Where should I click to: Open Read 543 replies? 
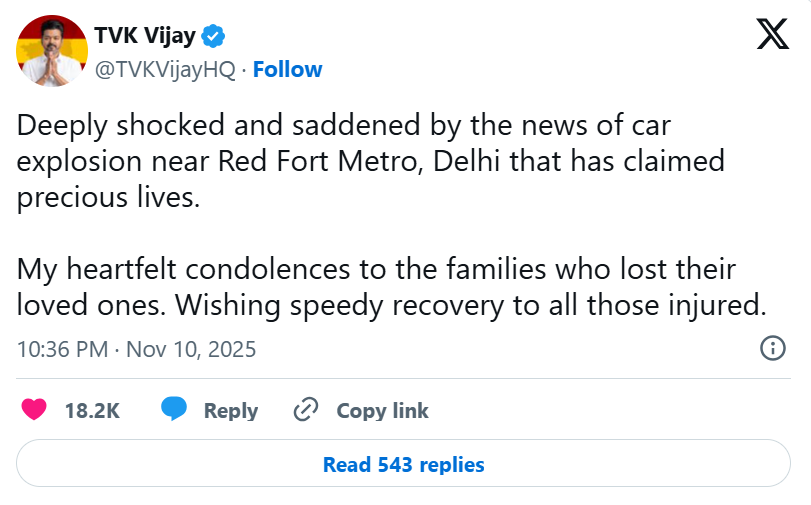coord(403,464)
